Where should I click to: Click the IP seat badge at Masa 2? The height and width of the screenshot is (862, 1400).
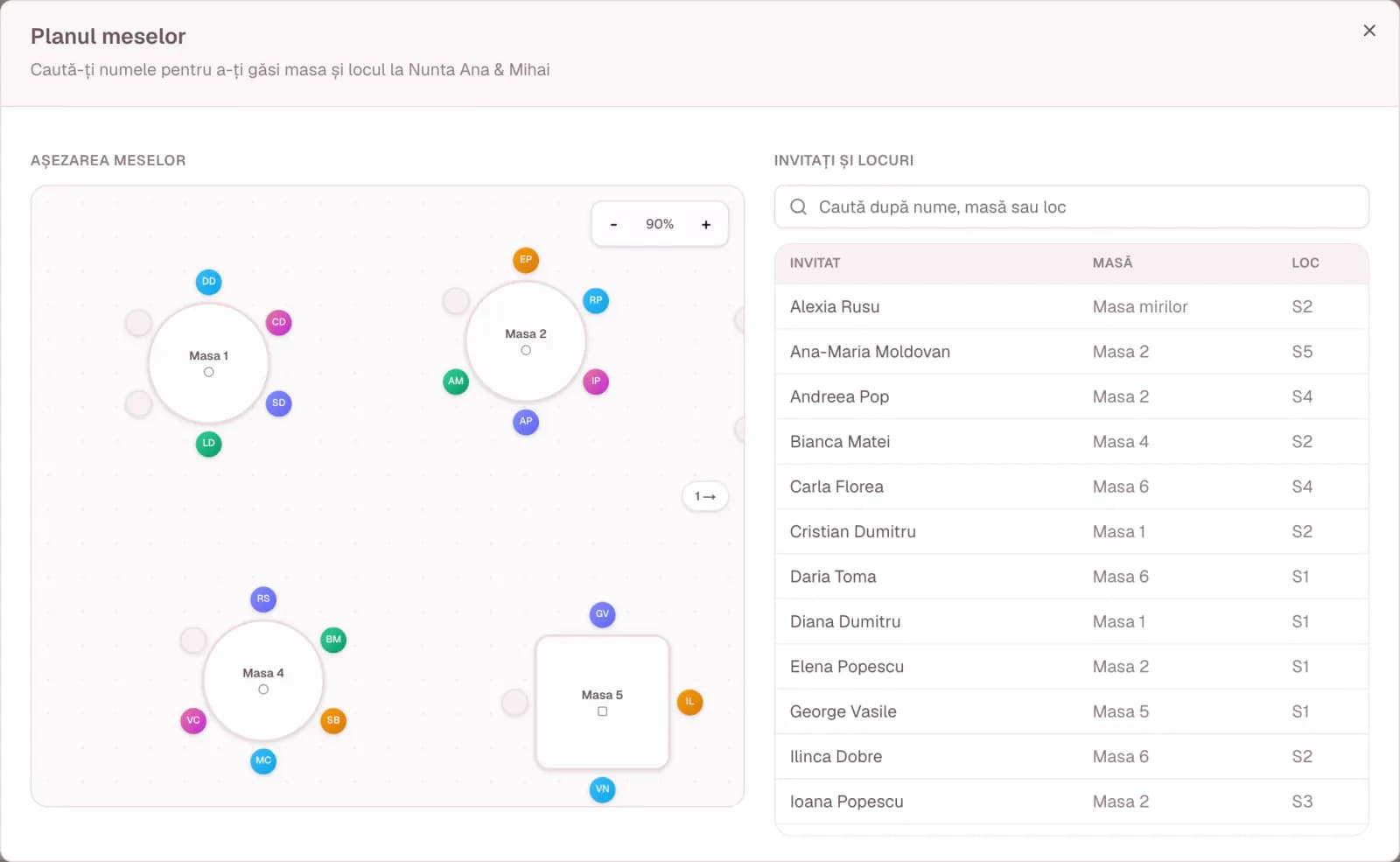[x=596, y=382]
